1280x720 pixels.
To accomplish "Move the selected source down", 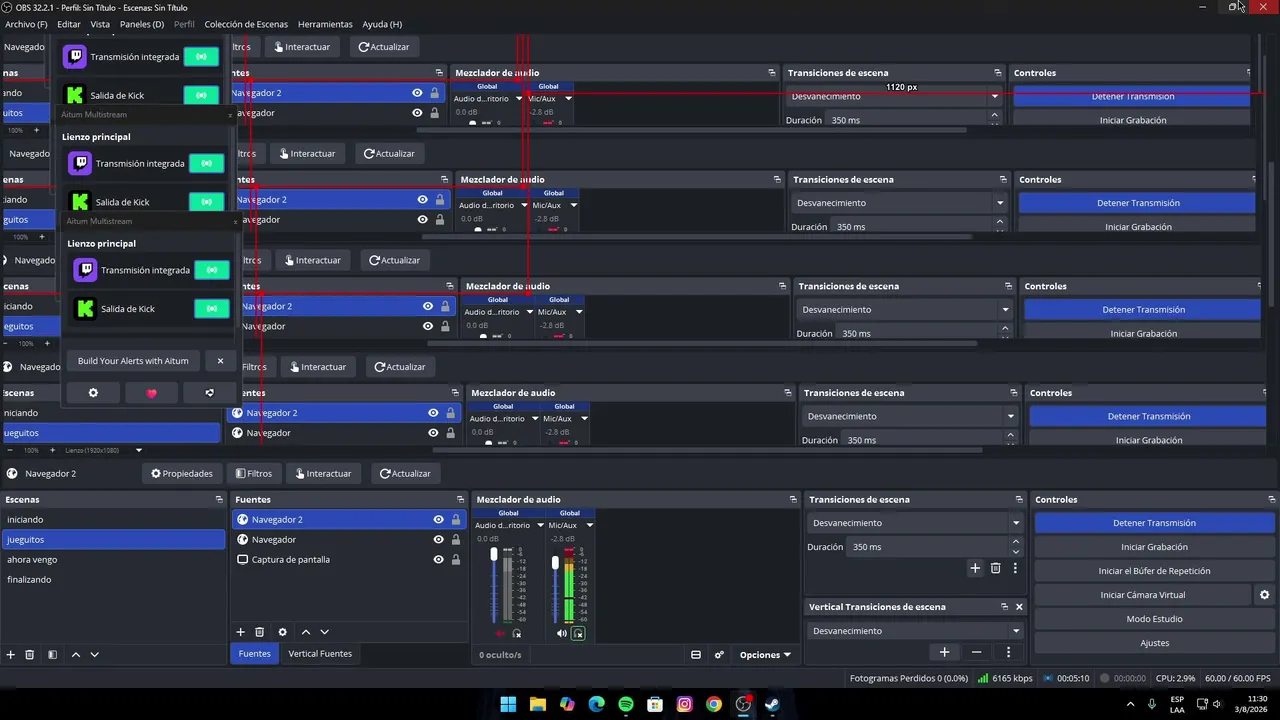I will tap(324, 632).
